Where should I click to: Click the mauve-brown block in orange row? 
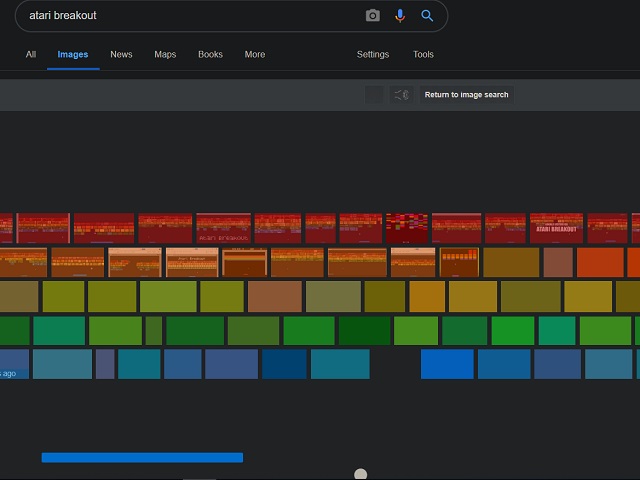coord(558,262)
